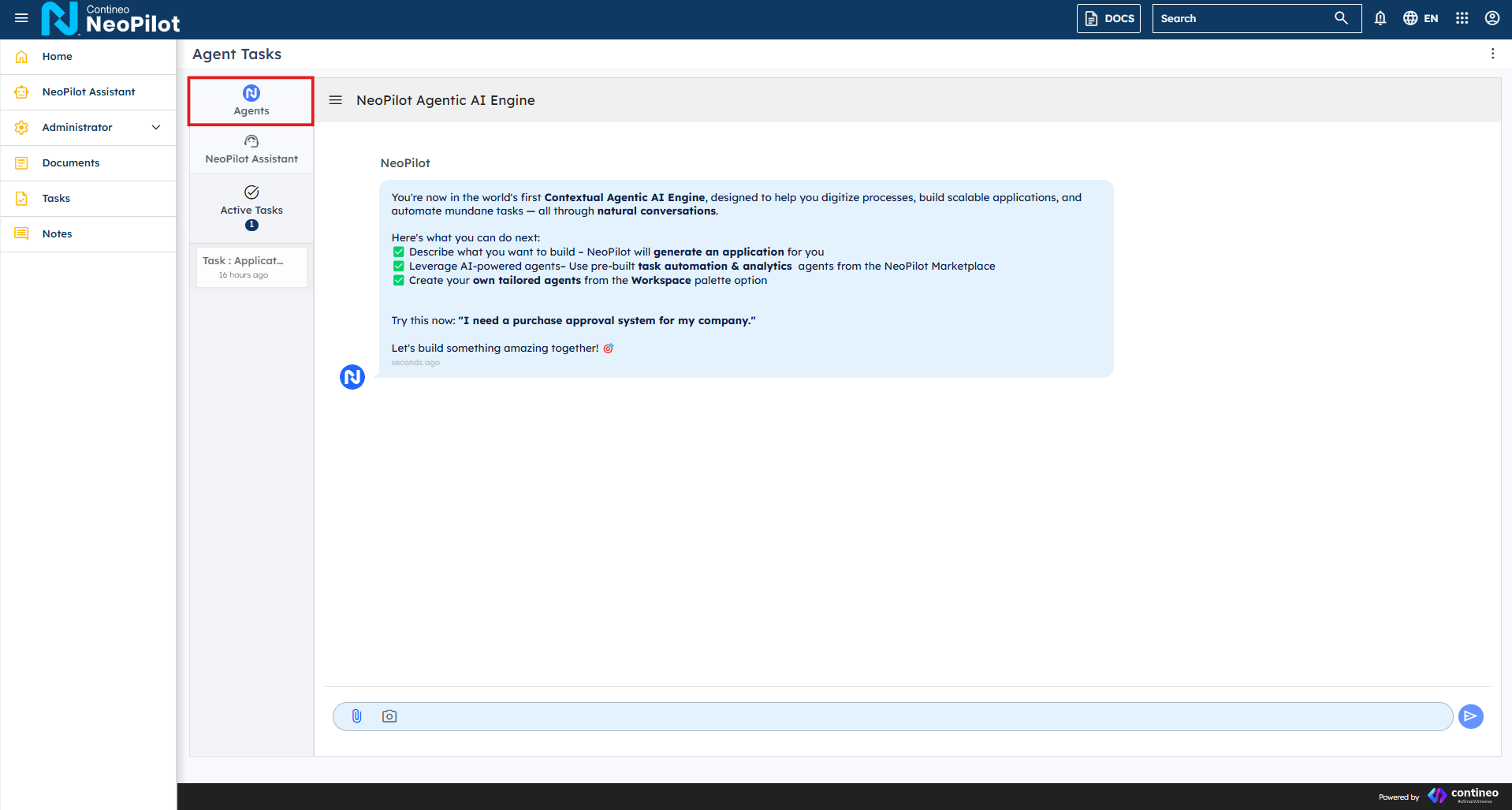Open the EN language dropdown

(x=1421, y=18)
